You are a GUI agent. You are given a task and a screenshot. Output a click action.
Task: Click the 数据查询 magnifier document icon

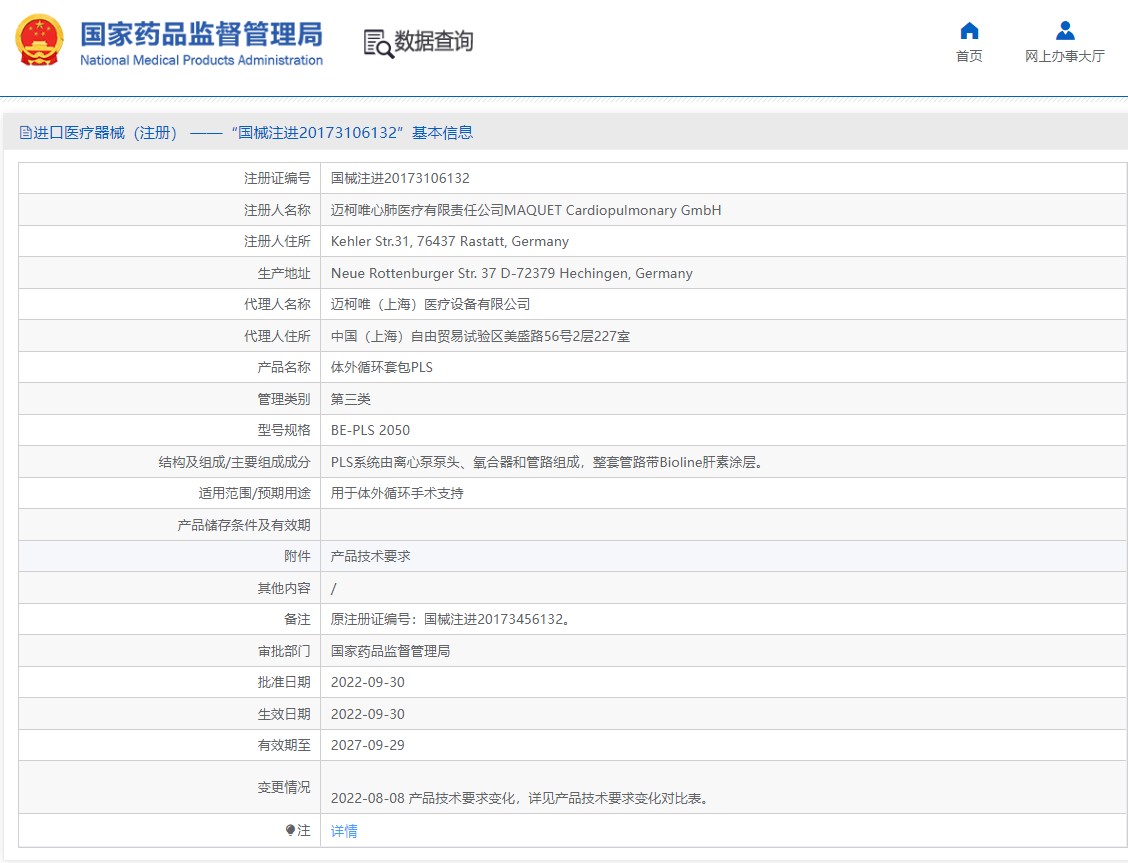pos(378,43)
